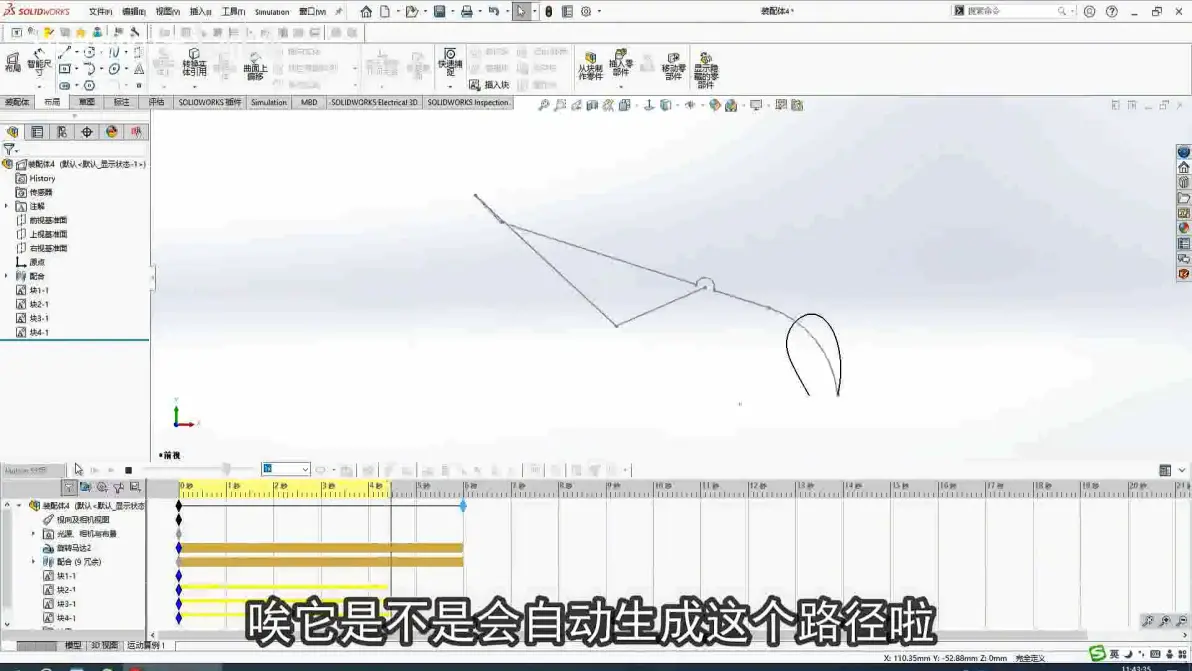
Task: Open the 工具 (Tools) menu
Action: tap(233, 11)
